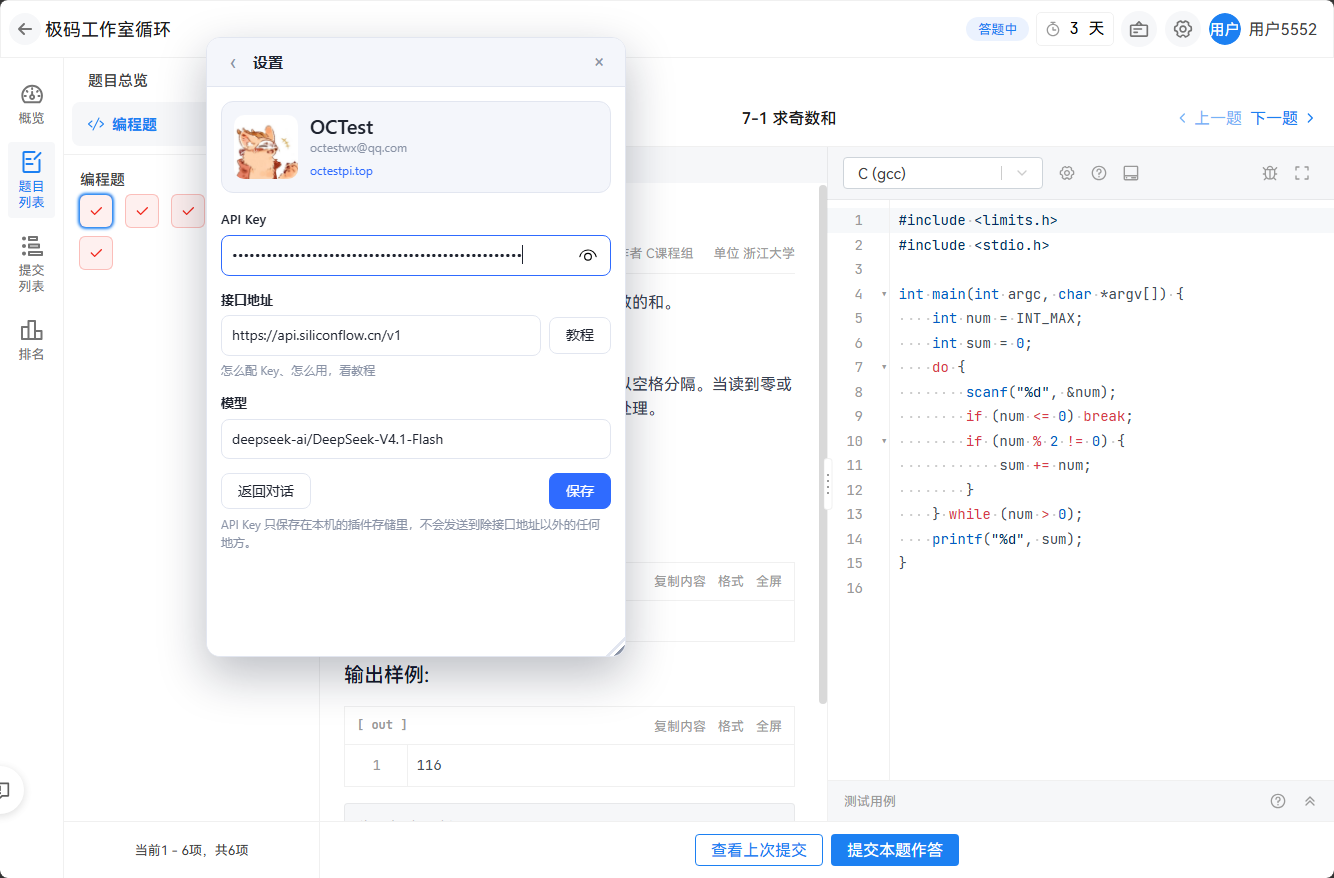
Task: Select the first 编程题 question box
Action: (x=96, y=211)
